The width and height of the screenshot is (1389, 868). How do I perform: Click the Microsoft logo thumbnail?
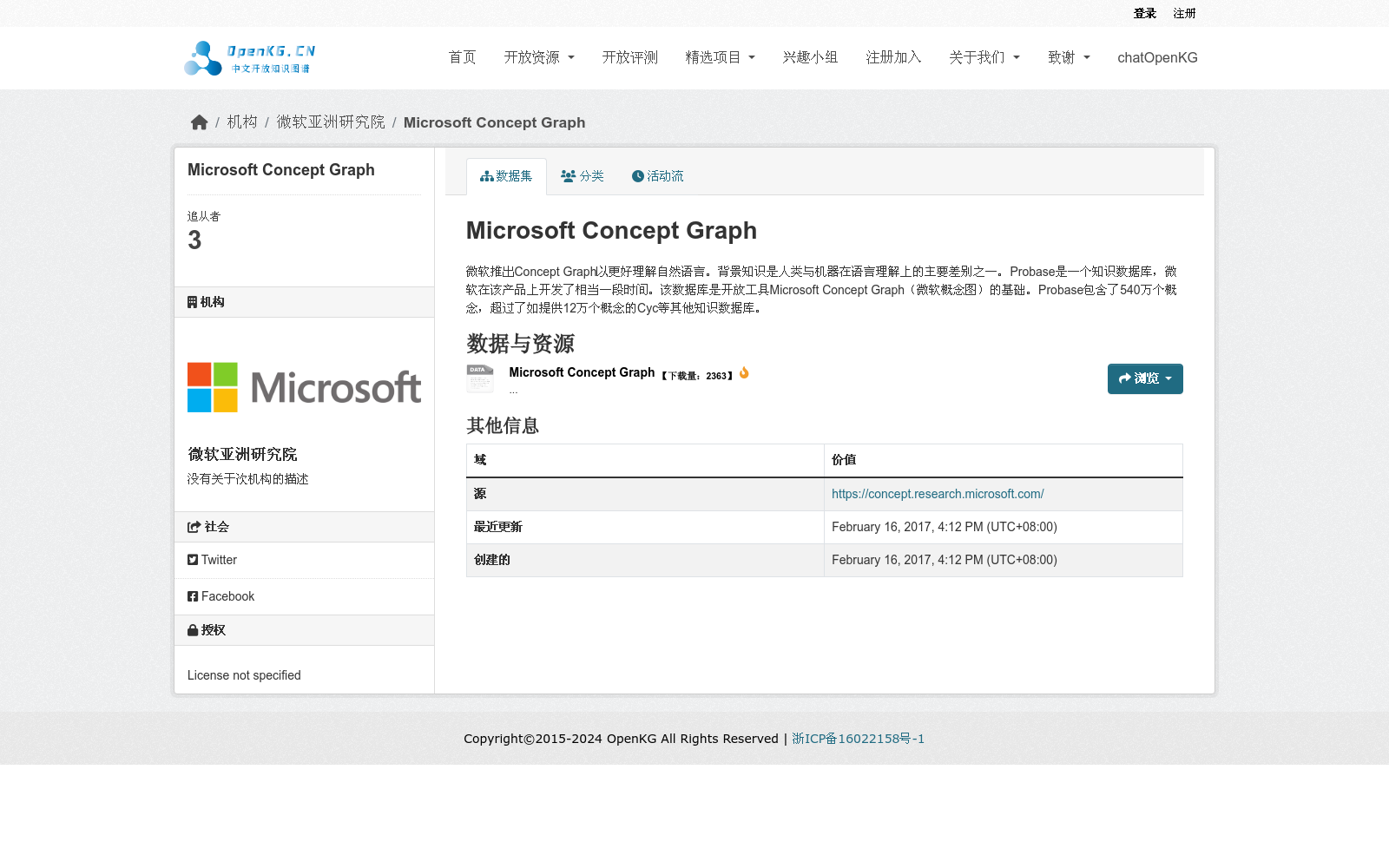click(x=304, y=387)
